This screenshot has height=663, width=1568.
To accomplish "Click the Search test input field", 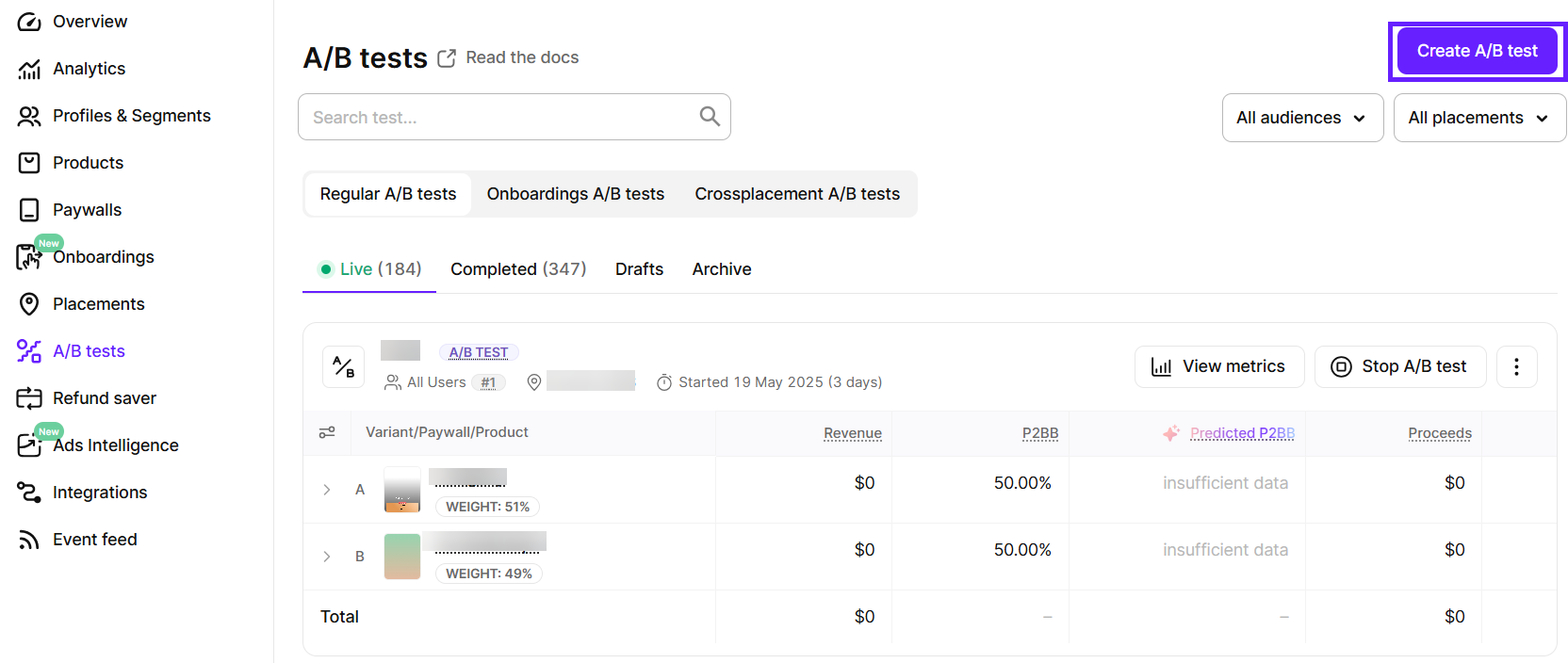I will 499,118.
